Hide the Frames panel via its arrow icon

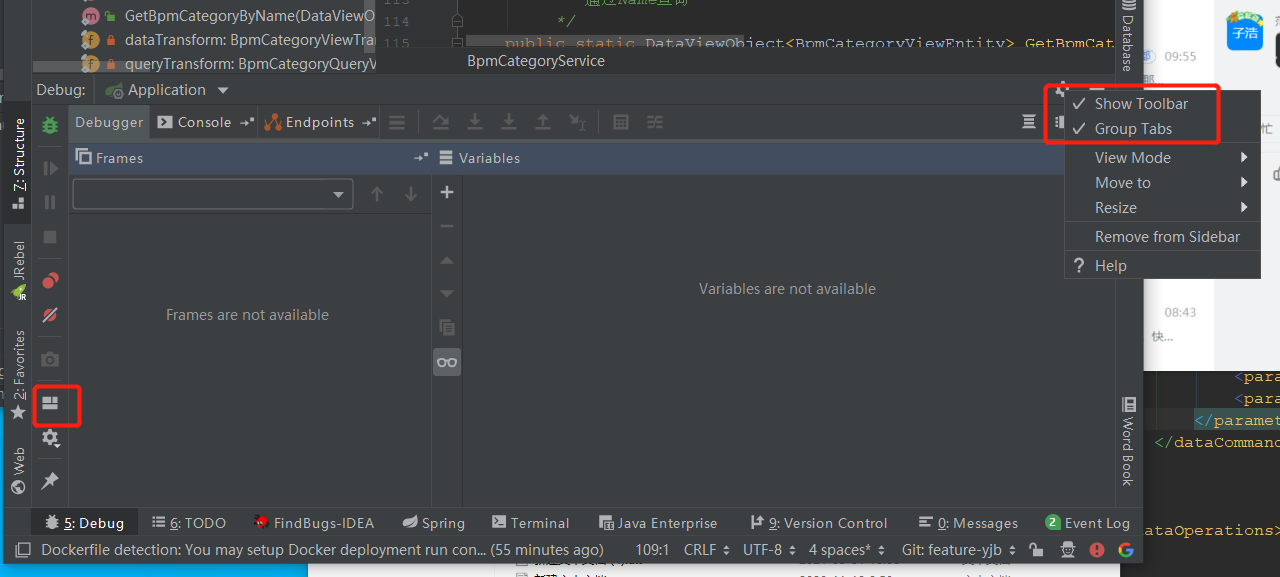click(421, 158)
